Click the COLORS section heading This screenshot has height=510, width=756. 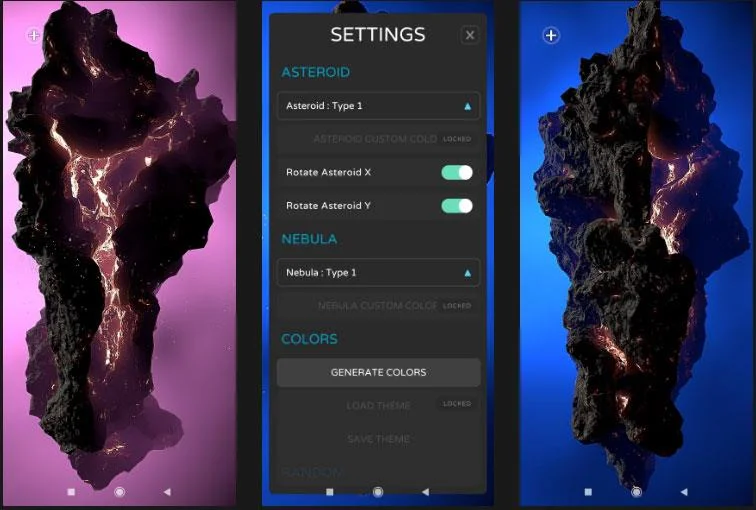coord(309,339)
